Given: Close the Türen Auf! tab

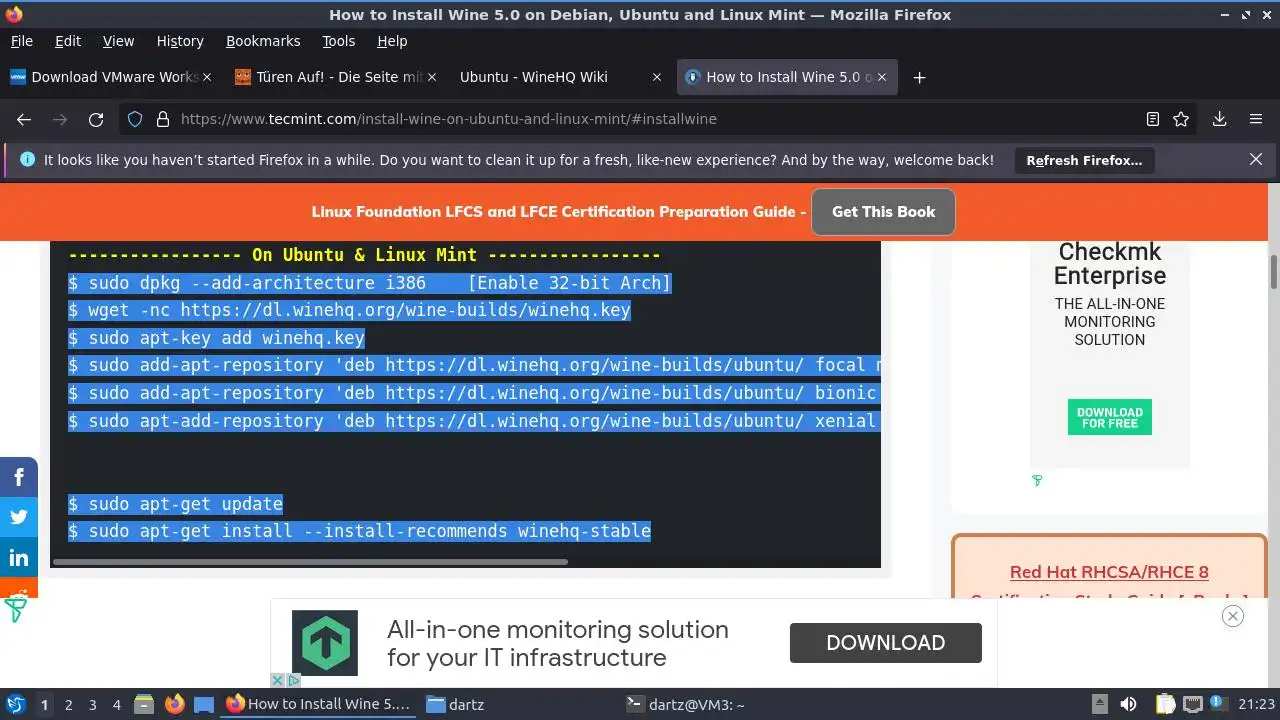Looking at the screenshot, I should (x=431, y=77).
